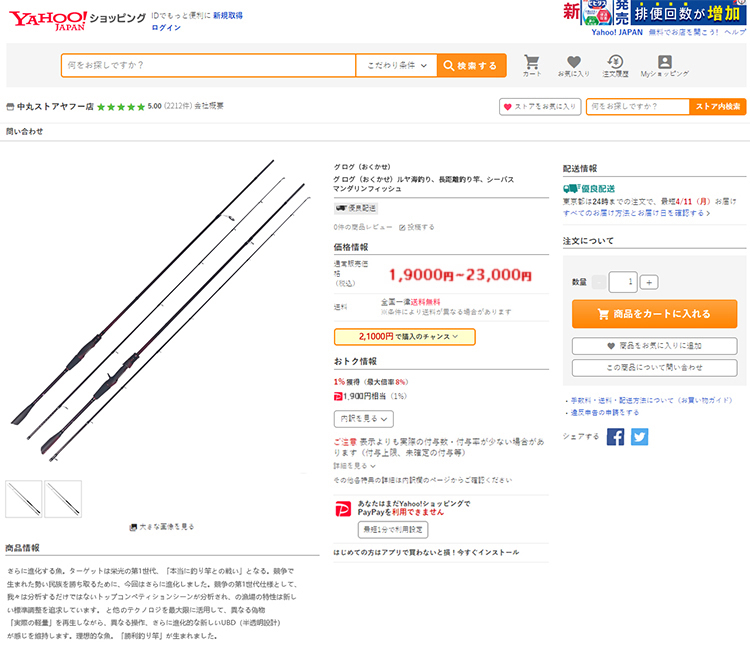Screen dimensions: 750x648
Task: Open the 問い合わせ store tab
Action: pyautogui.click(x=24, y=132)
